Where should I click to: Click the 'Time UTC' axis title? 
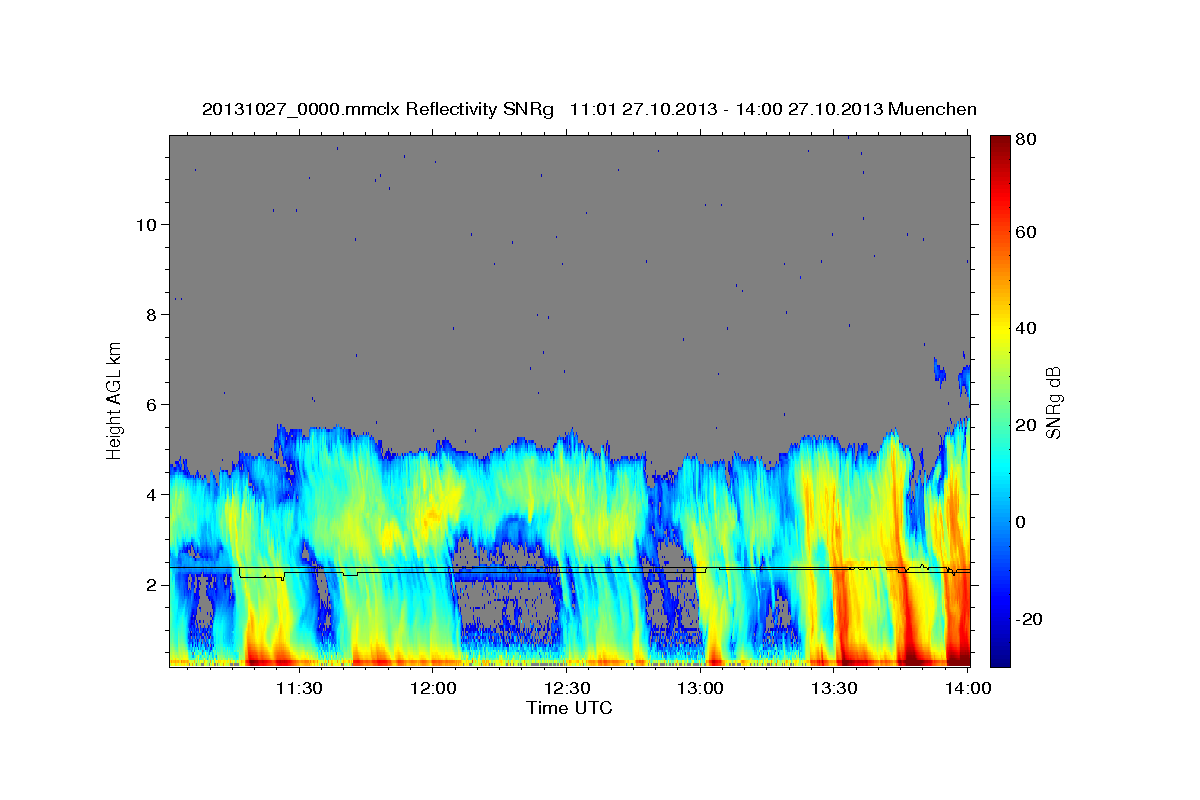[569, 709]
